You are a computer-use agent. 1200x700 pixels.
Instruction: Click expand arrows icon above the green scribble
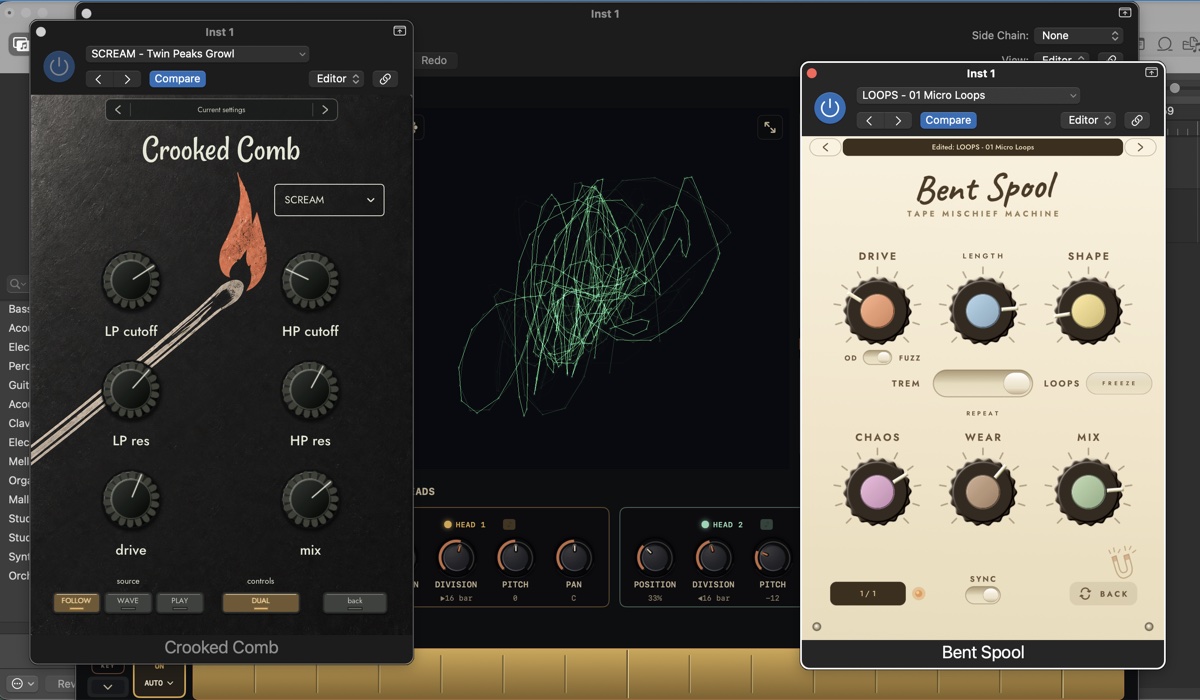coord(769,127)
